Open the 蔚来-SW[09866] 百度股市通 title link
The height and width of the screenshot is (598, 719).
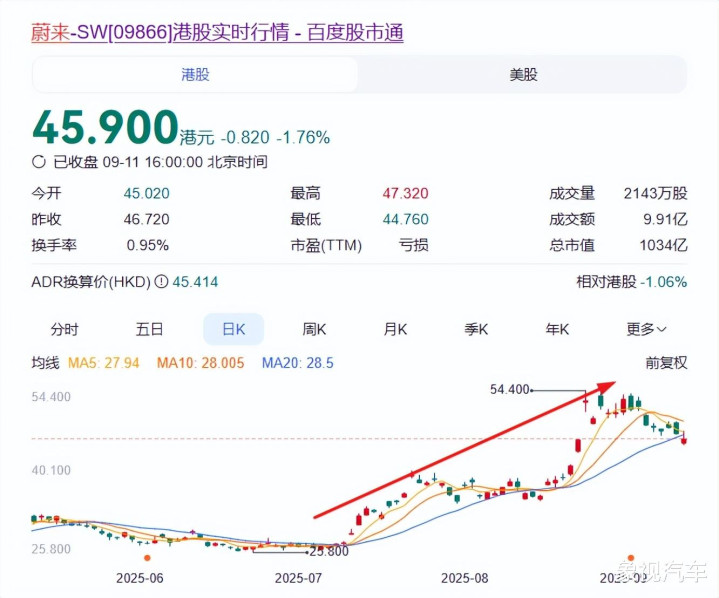point(217,33)
